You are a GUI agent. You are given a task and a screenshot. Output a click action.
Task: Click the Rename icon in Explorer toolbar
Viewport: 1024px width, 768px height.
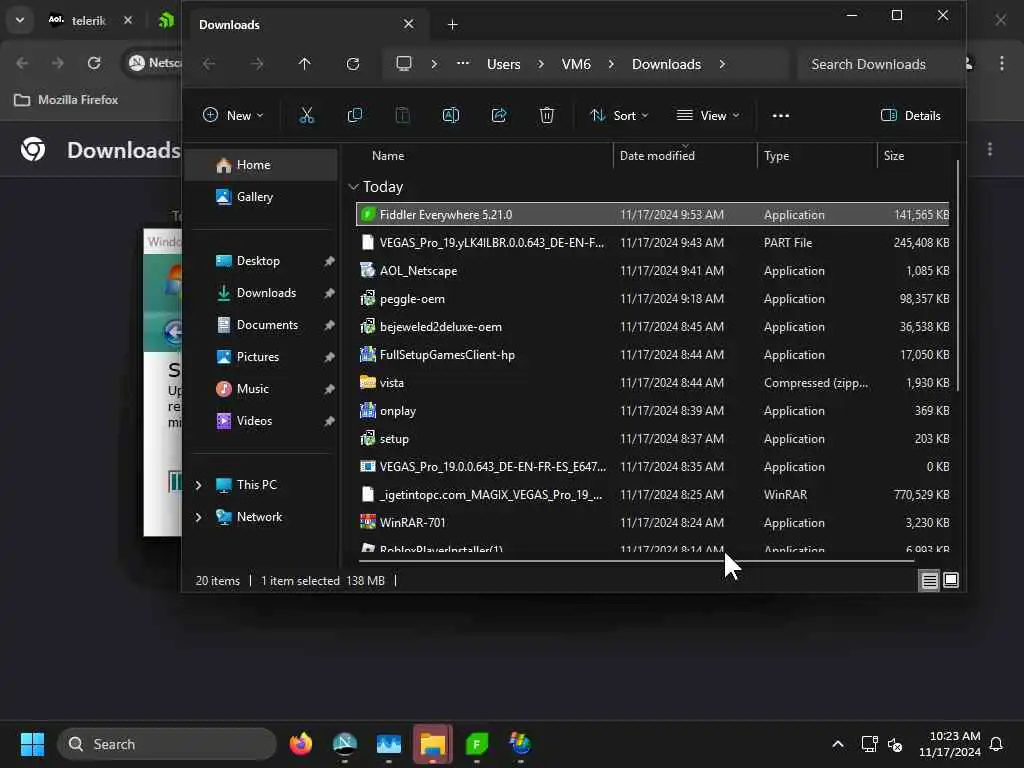pyautogui.click(x=451, y=116)
